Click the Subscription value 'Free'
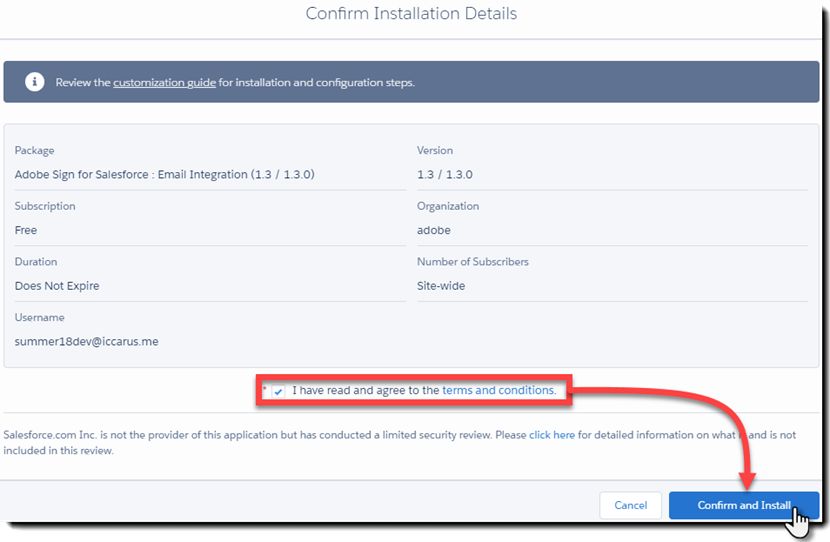This screenshot has width=830, height=542. click(x=26, y=230)
